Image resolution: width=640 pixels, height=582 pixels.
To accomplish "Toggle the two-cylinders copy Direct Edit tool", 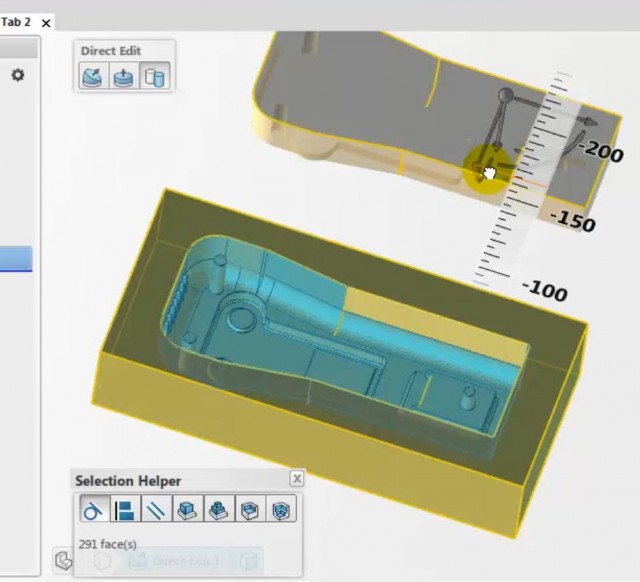I will (x=155, y=76).
